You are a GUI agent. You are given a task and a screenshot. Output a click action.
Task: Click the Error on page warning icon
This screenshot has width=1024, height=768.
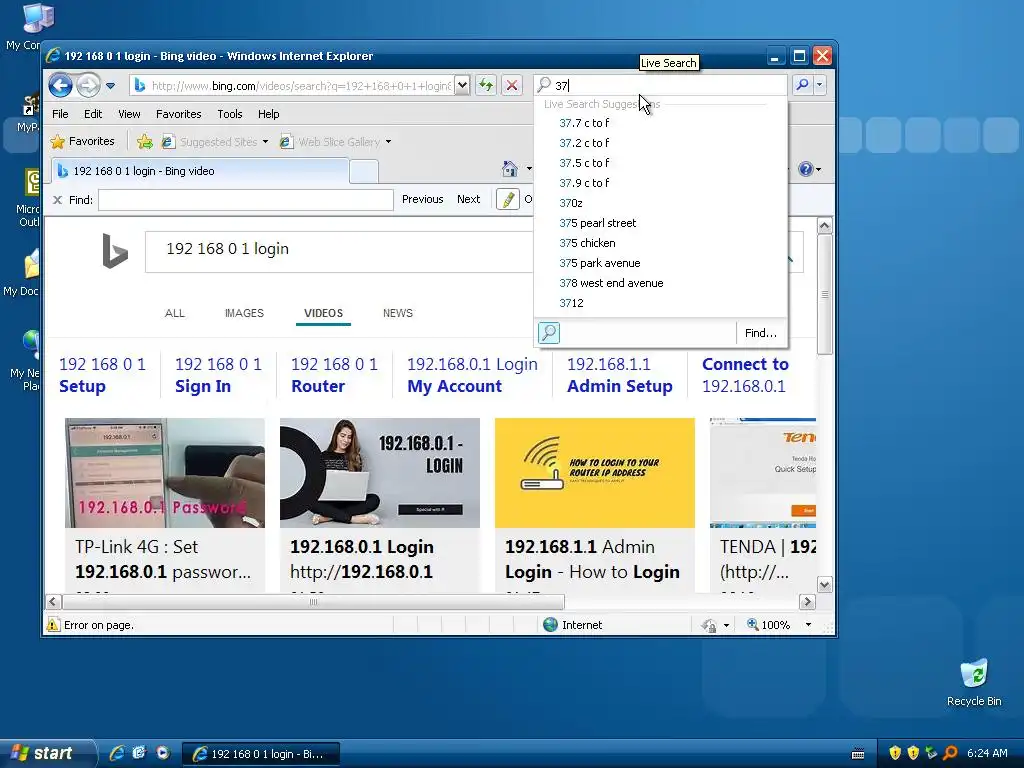tap(53, 625)
